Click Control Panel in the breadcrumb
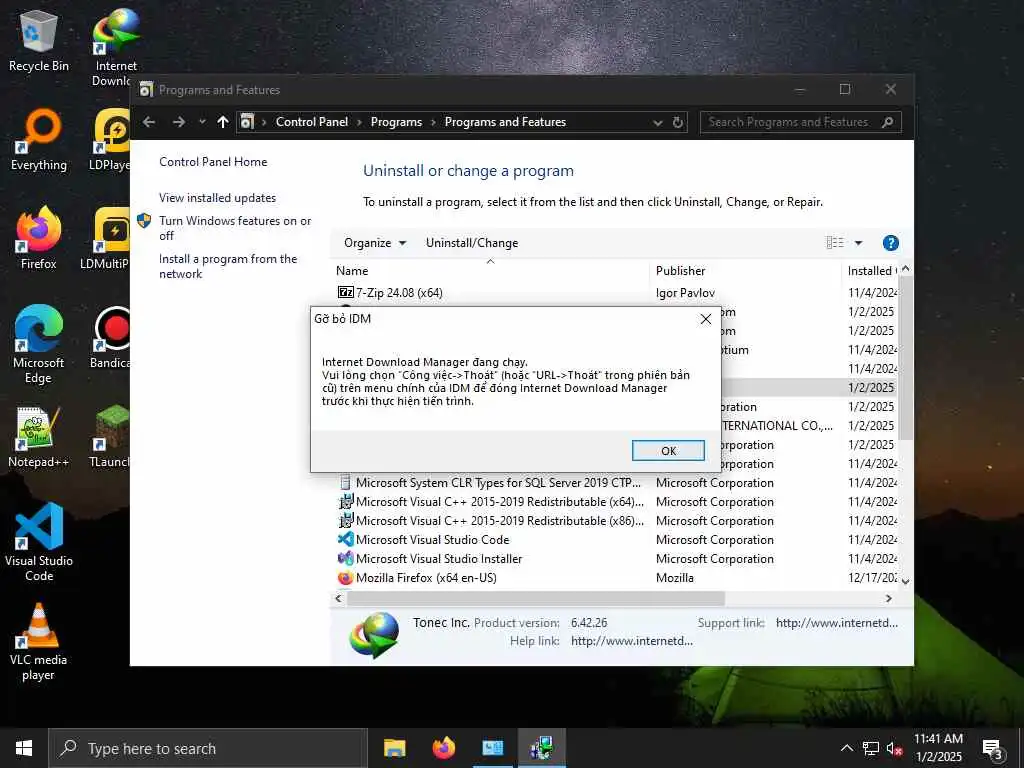Image resolution: width=1024 pixels, height=768 pixels. click(x=312, y=122)
